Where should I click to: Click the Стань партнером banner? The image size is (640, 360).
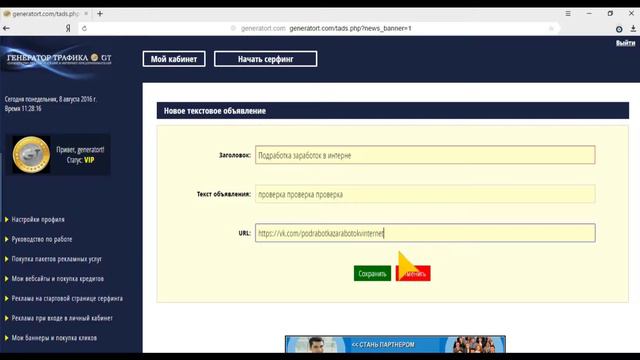tap(395, 344)
